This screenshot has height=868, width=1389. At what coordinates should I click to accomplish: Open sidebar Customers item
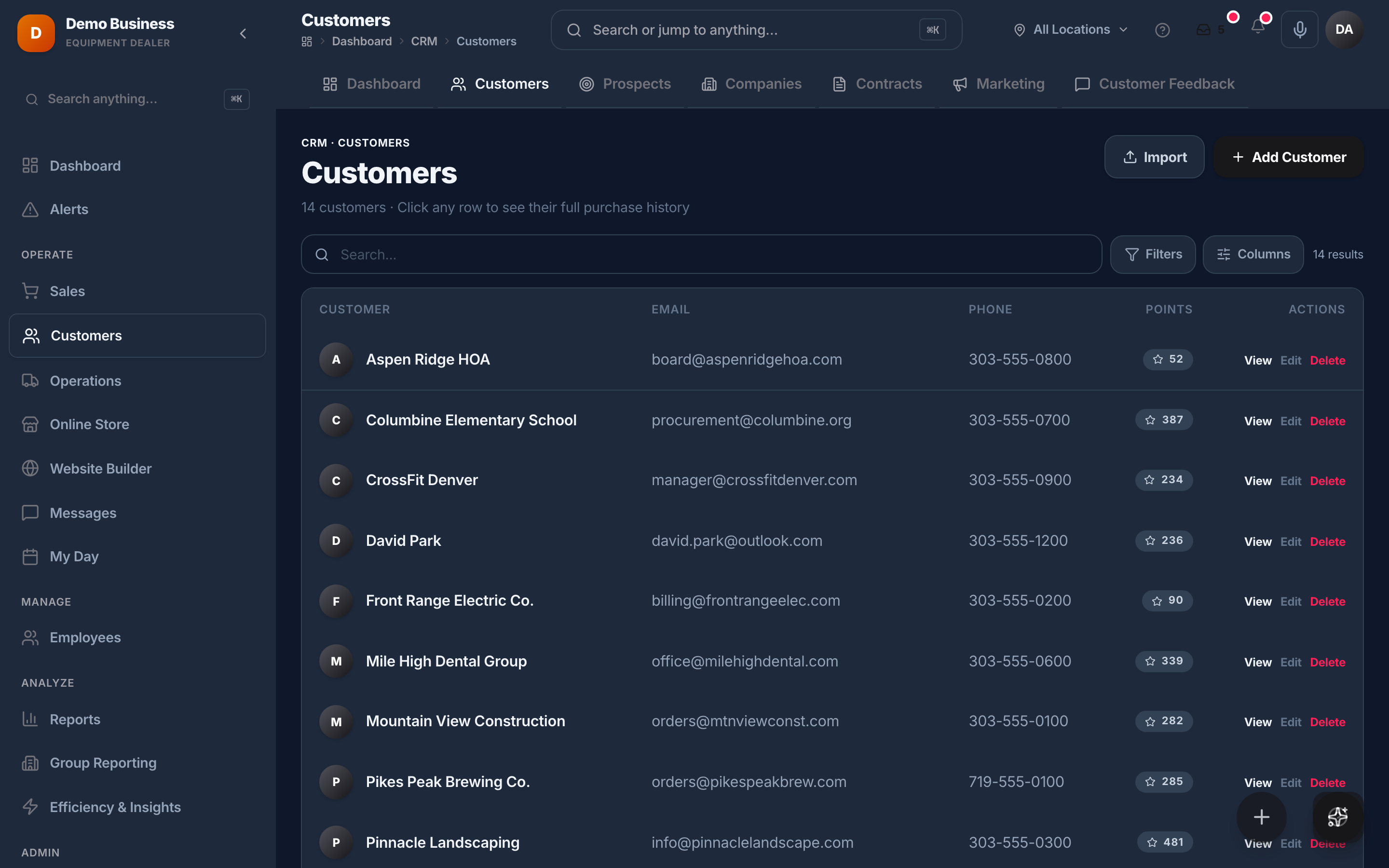click(137, 336)
